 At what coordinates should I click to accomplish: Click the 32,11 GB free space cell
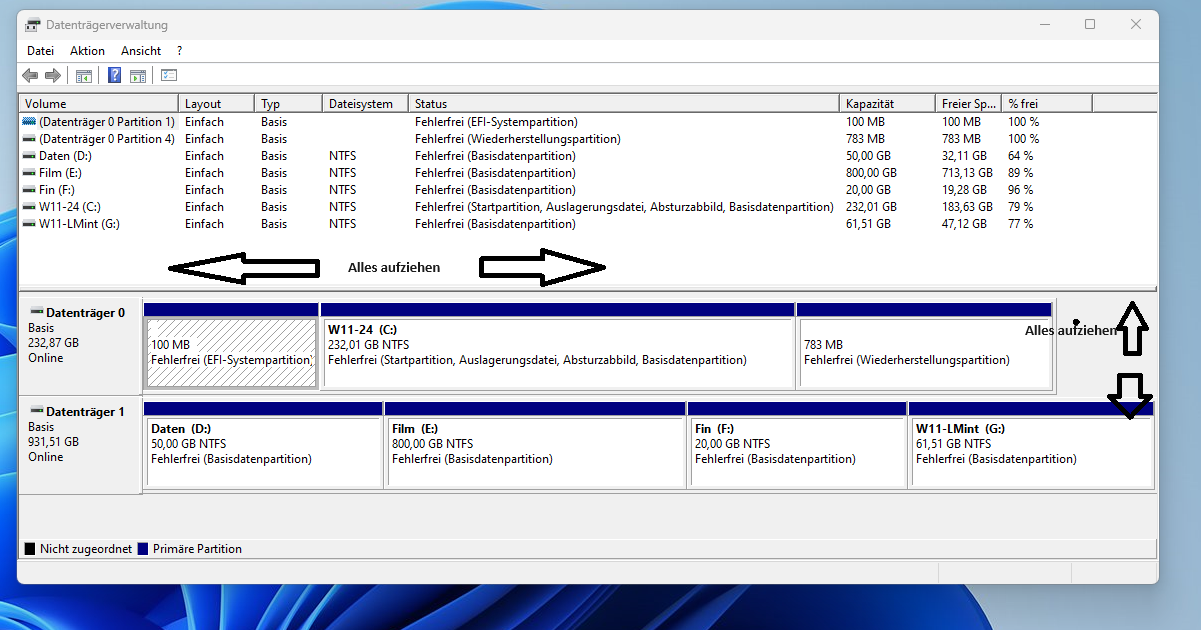(x=964, y=156)
